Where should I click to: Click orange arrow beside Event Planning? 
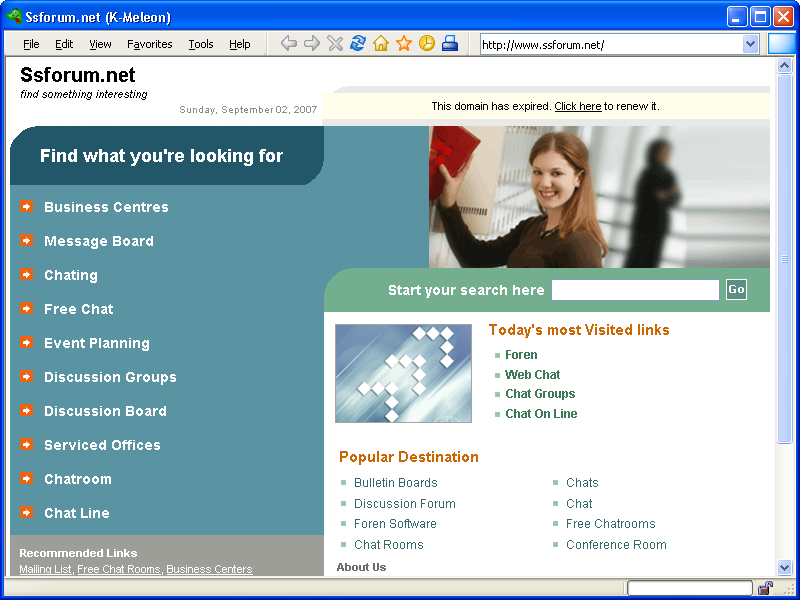coord(27,342)
